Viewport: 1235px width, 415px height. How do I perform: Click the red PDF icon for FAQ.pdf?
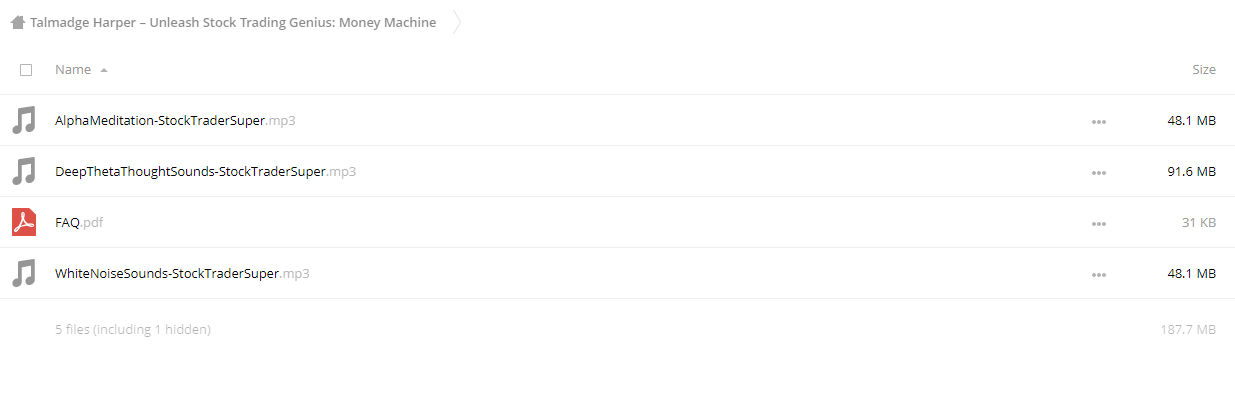(x=24, y=222)
